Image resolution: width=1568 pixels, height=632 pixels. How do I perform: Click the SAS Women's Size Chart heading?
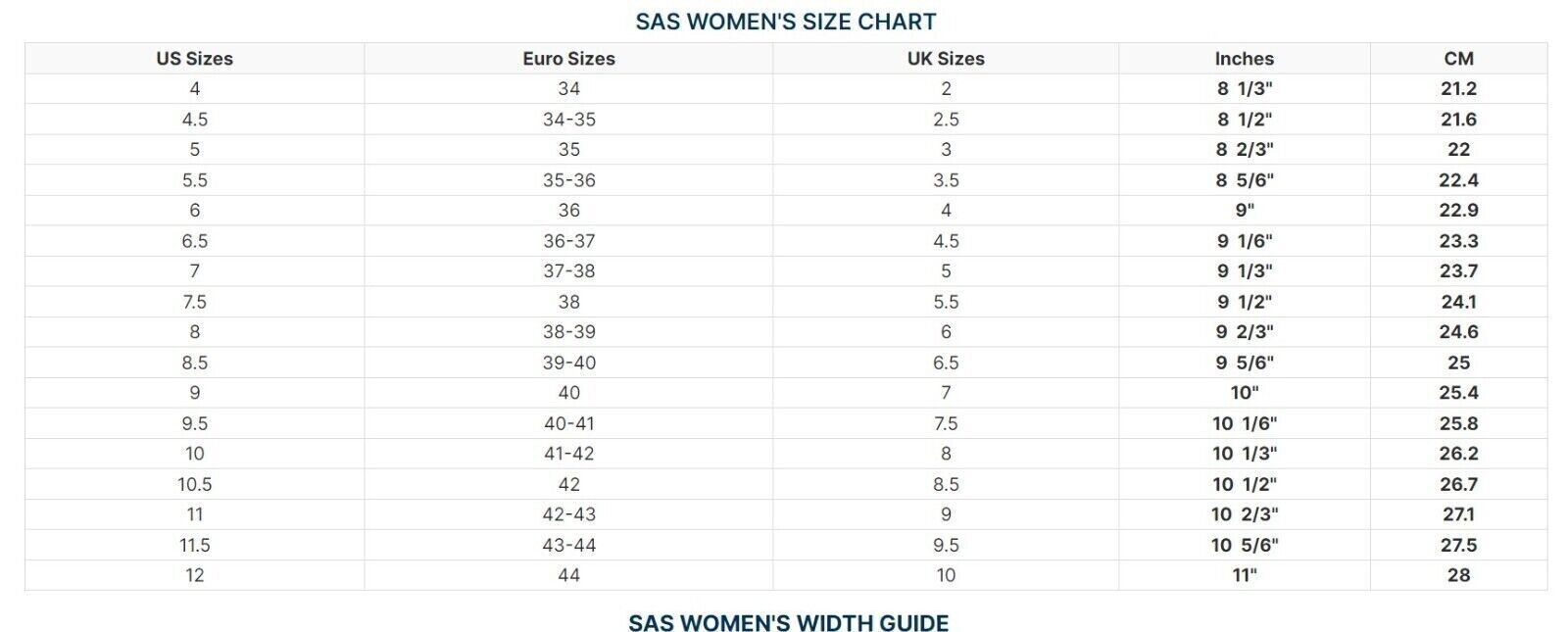(786, 22)
